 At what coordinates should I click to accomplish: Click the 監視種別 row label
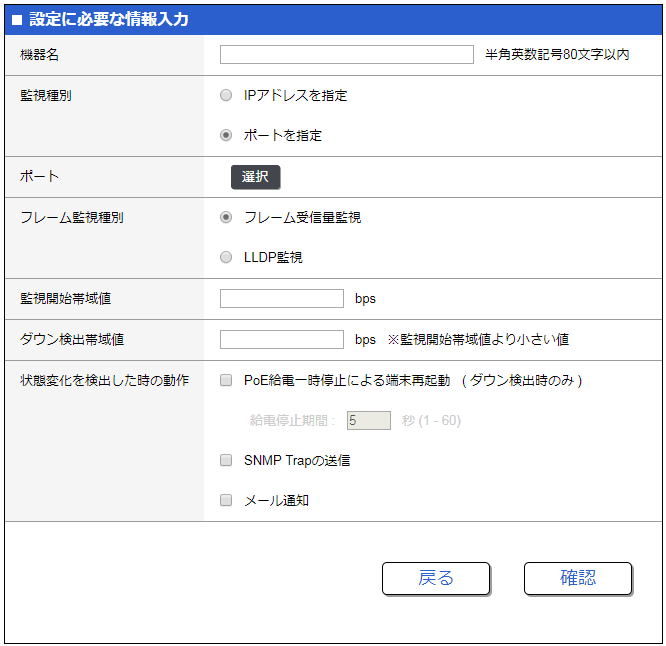(46, 96)
